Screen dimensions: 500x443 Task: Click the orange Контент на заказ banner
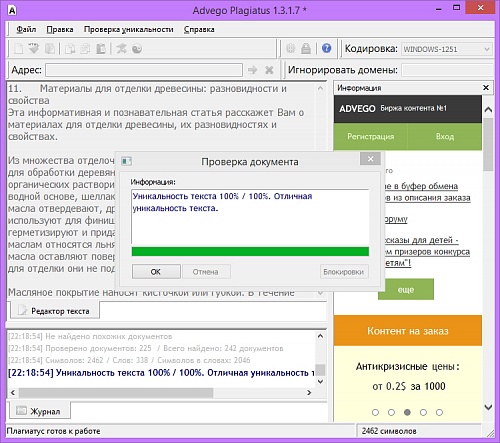click(408, 331)
